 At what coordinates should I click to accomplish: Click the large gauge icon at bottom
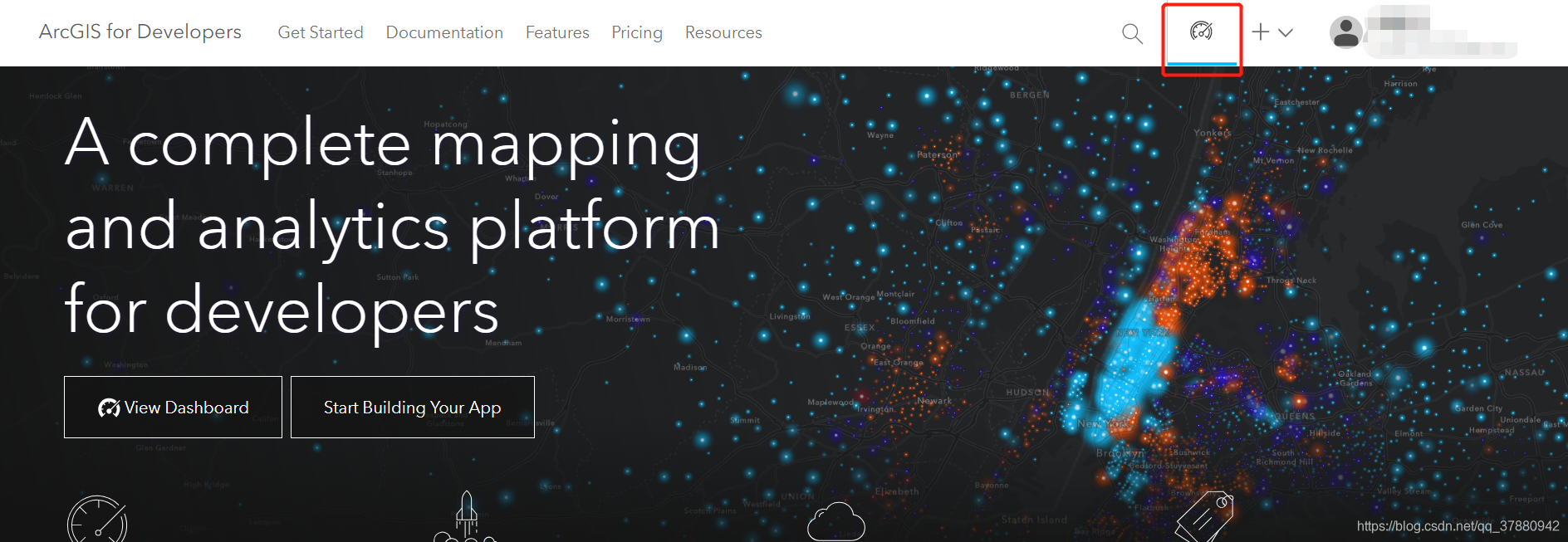(x=97, y=521)
